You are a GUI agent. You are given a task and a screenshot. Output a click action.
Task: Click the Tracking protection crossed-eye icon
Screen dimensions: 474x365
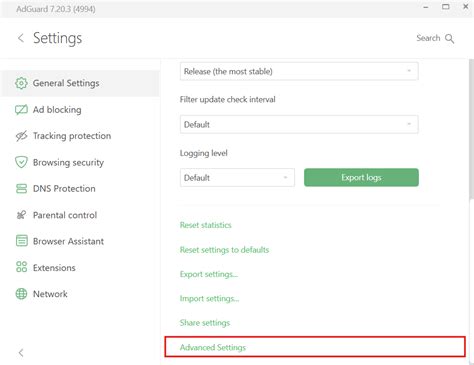(x=21, y=136)
